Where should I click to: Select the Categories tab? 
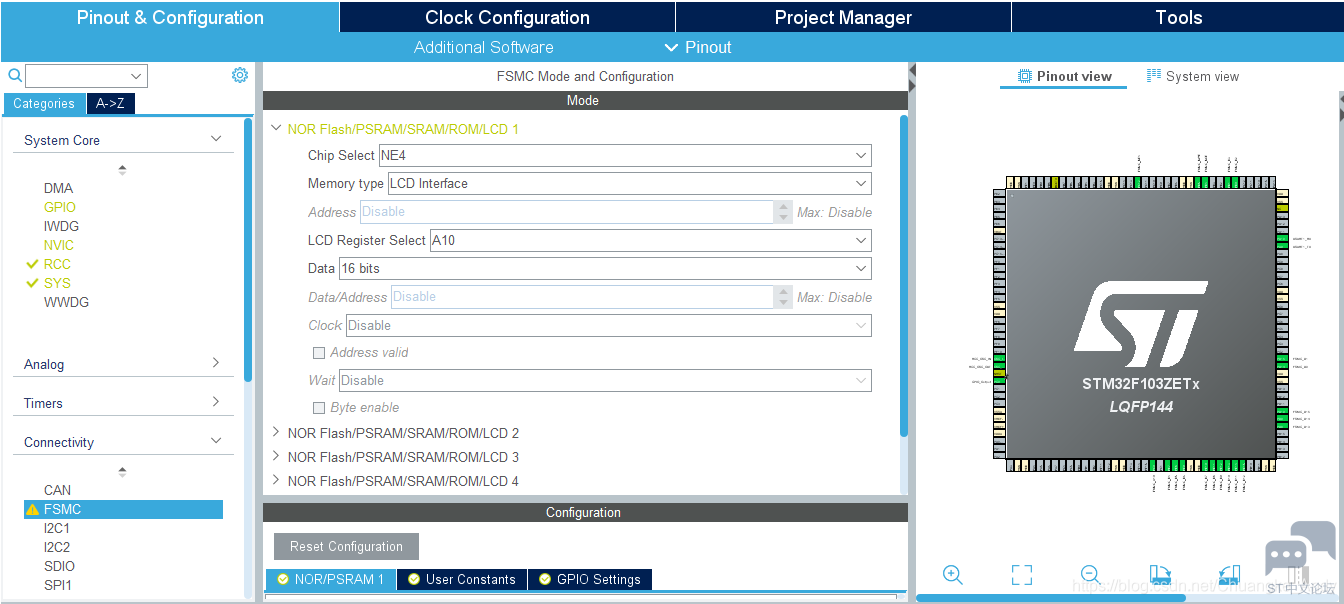pos(44,103)
